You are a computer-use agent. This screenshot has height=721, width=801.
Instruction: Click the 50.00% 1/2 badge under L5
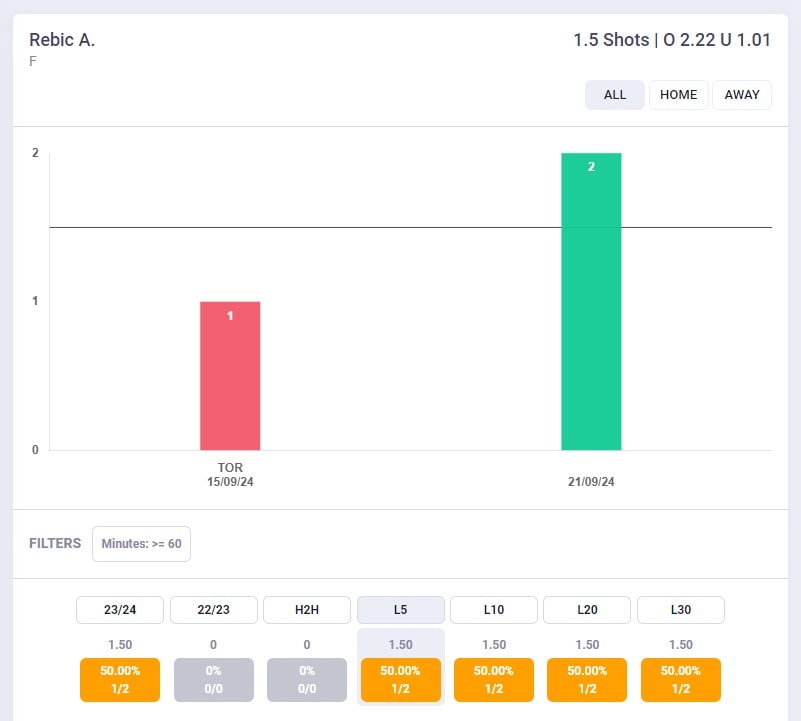[400, 680]
